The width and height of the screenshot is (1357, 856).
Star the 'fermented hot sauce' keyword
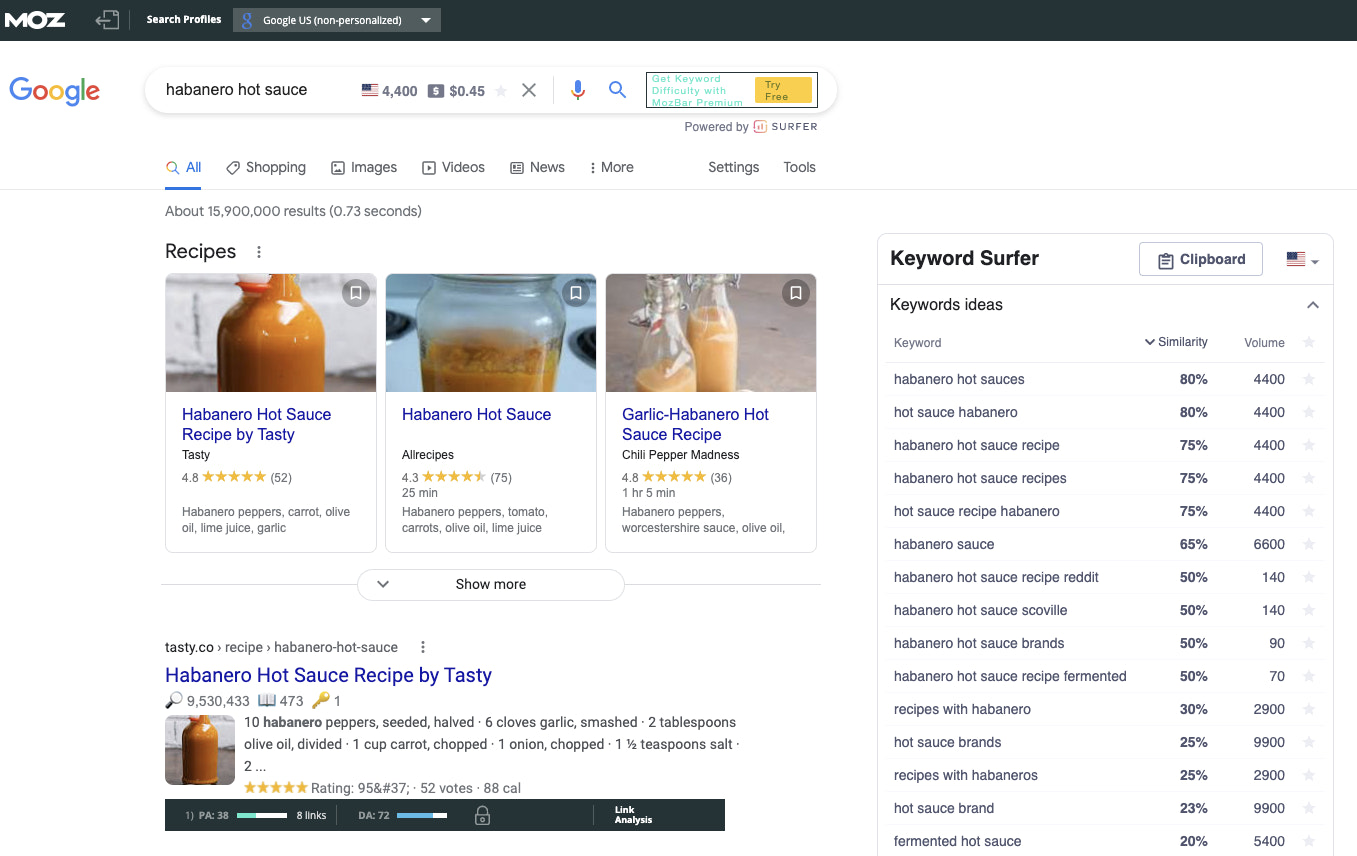pos(1309,841)
